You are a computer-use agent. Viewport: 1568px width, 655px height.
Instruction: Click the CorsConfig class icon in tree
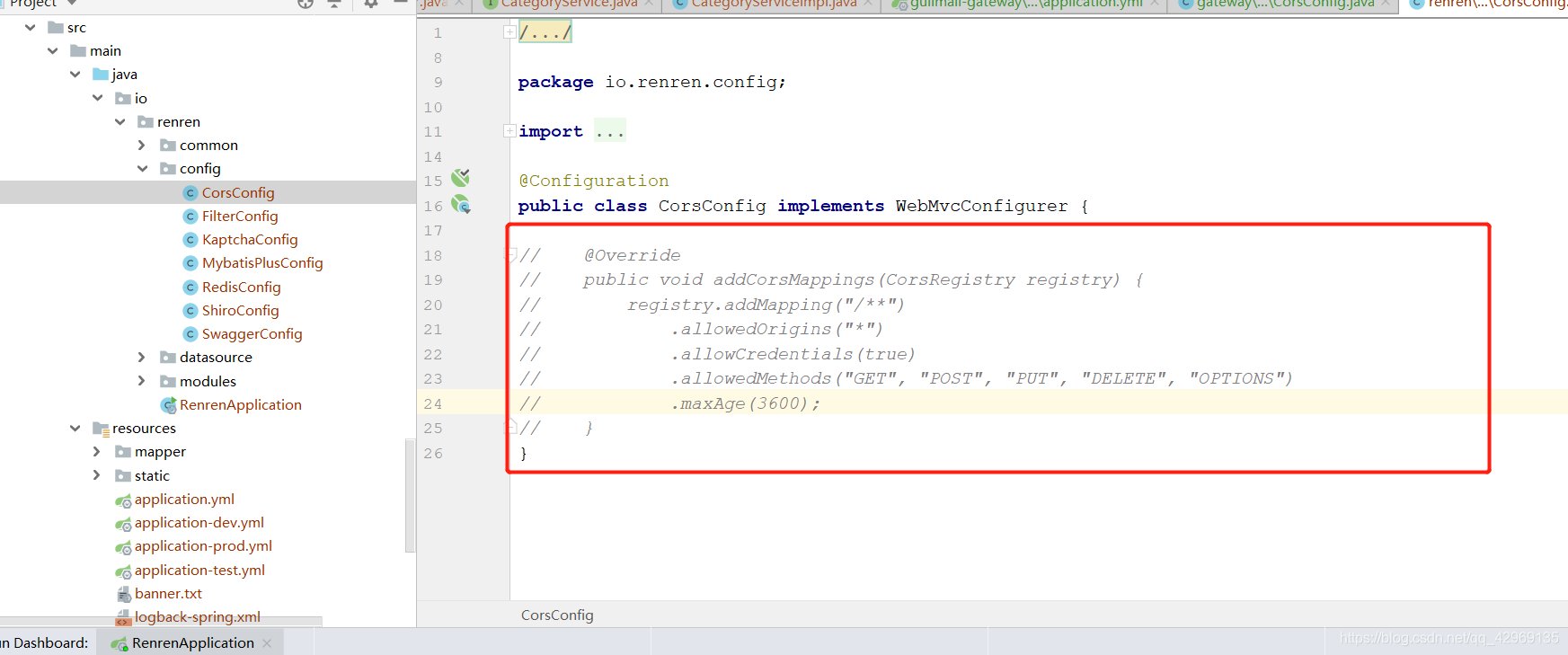tap(190, 193)
